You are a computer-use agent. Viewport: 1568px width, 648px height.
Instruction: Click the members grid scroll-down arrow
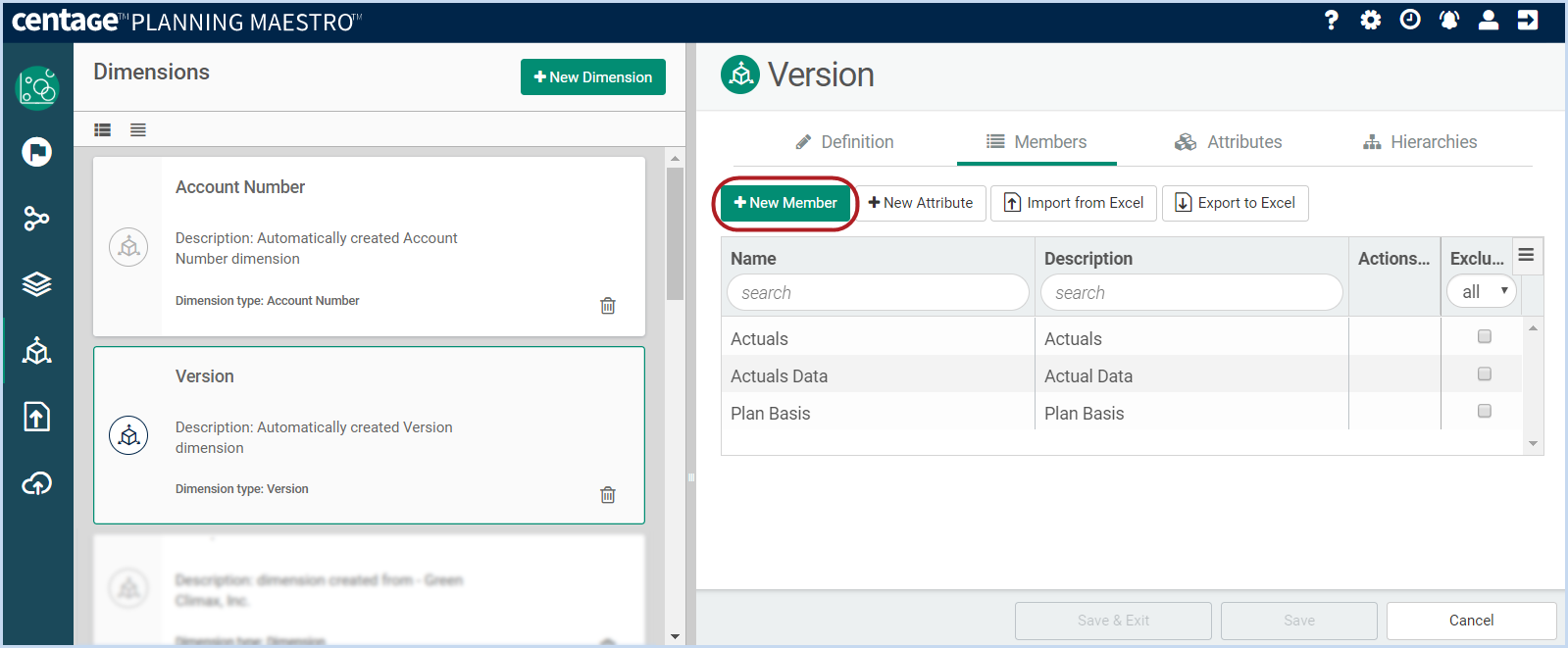pos(1533,444)
